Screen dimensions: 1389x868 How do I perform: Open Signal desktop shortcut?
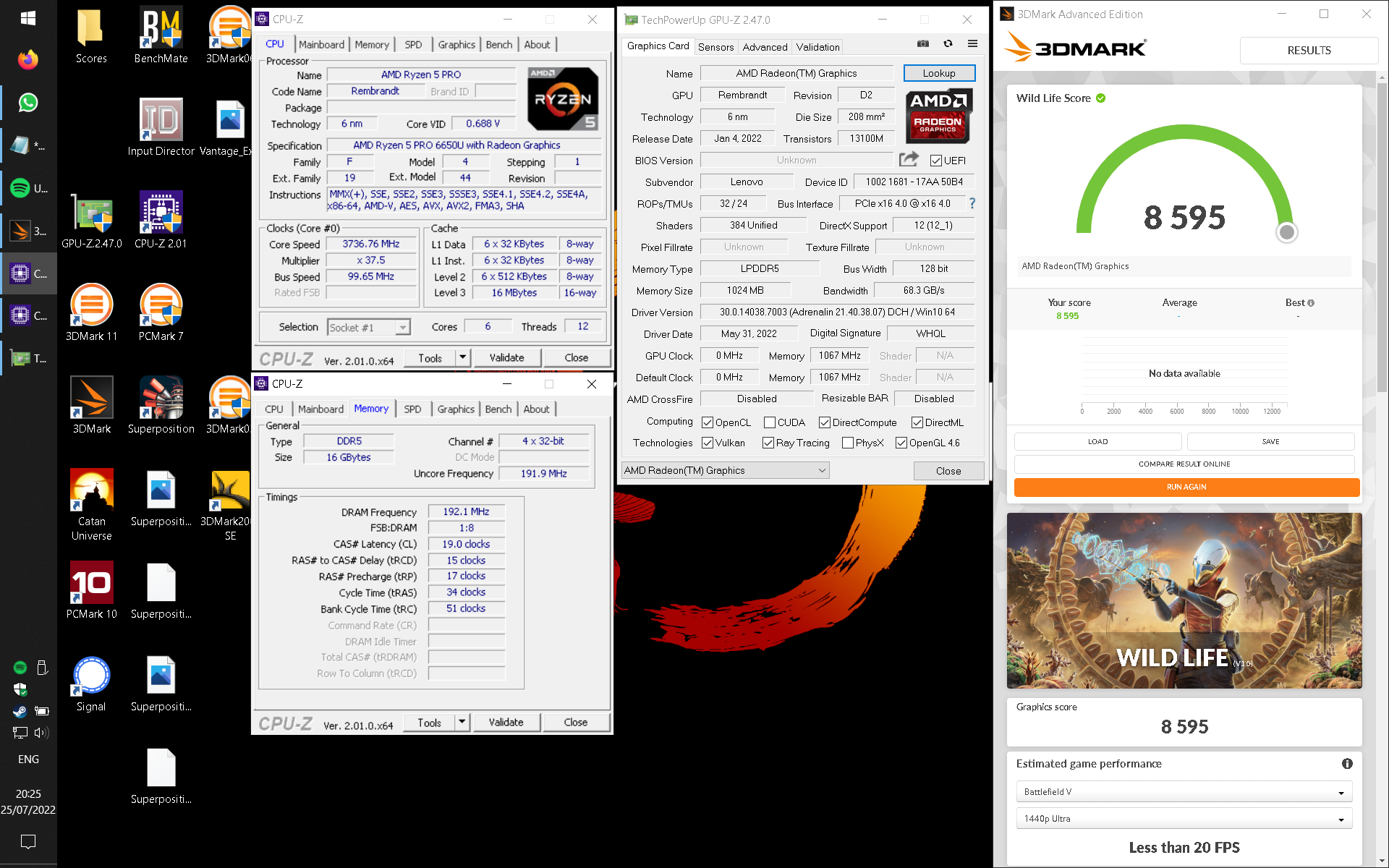pos(91,684)
